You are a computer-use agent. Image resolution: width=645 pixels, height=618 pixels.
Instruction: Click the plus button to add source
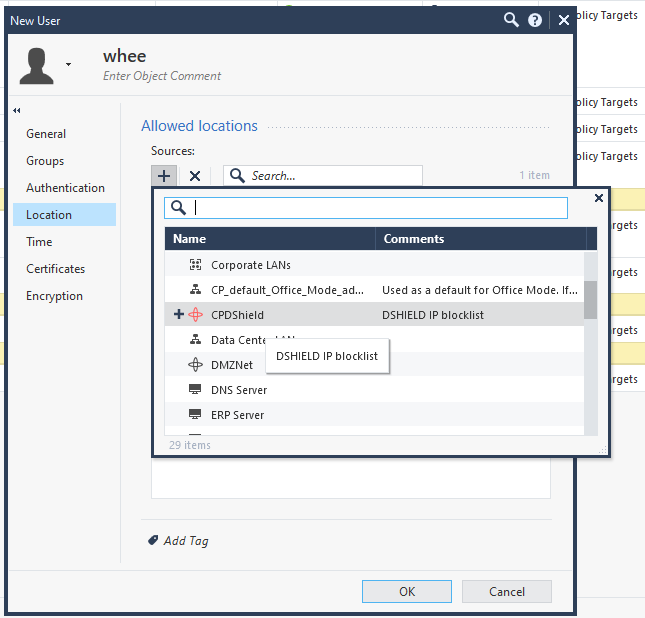click(165, 175)
